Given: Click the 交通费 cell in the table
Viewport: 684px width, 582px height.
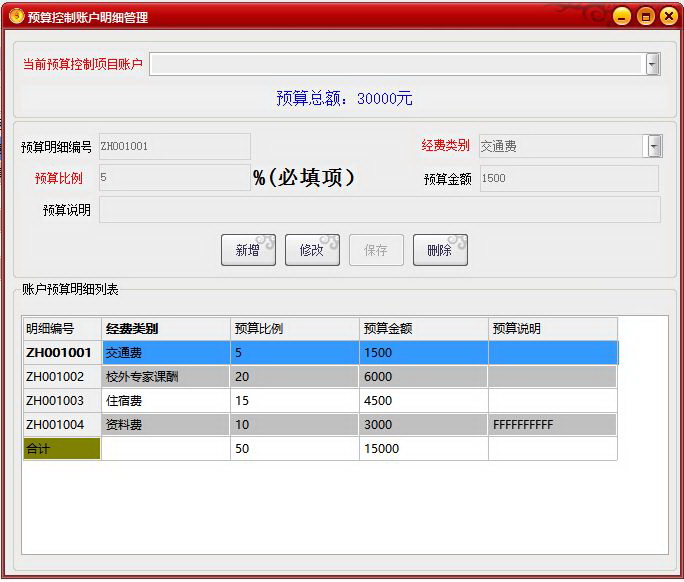Looking at the screenshot, I should tap(166, 353).
